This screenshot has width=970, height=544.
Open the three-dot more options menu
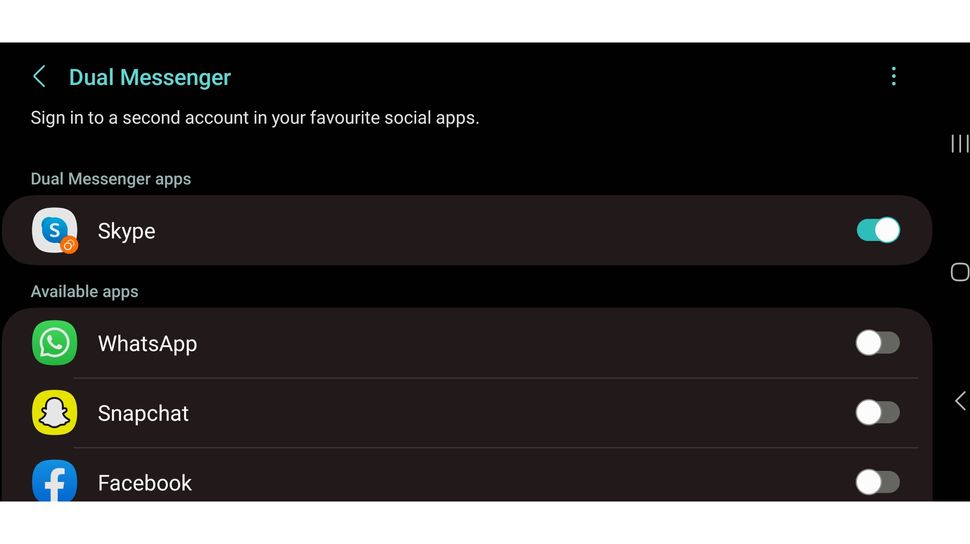893,77
